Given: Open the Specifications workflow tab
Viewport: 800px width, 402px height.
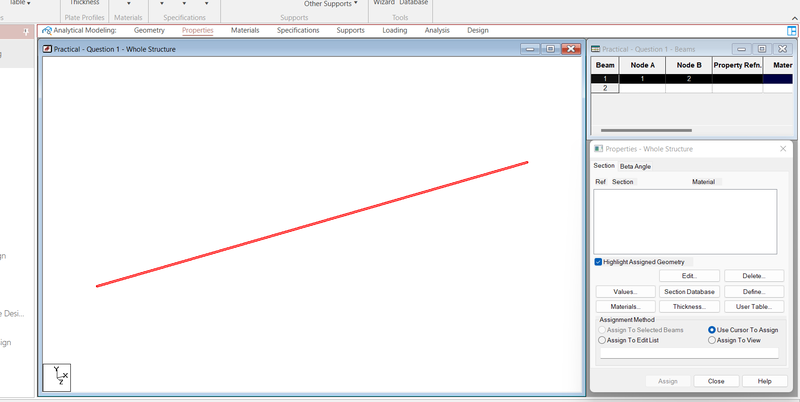Looking at the screenshot, I should (298, 30).
